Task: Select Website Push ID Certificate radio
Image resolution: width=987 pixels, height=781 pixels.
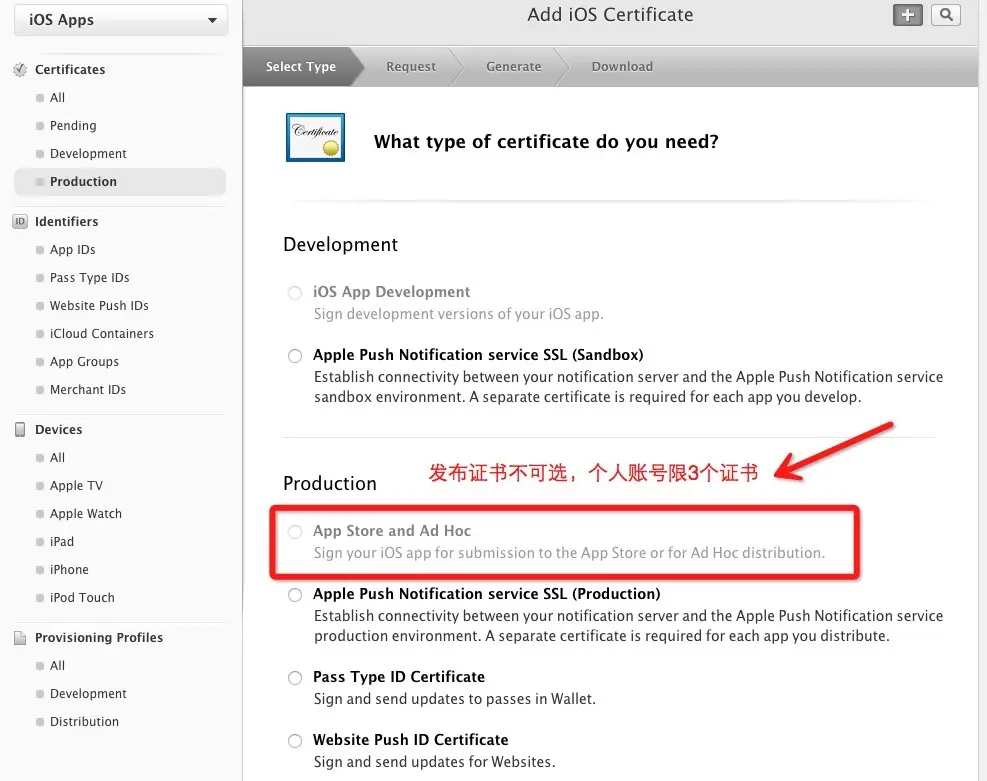Action: [295, 741]
